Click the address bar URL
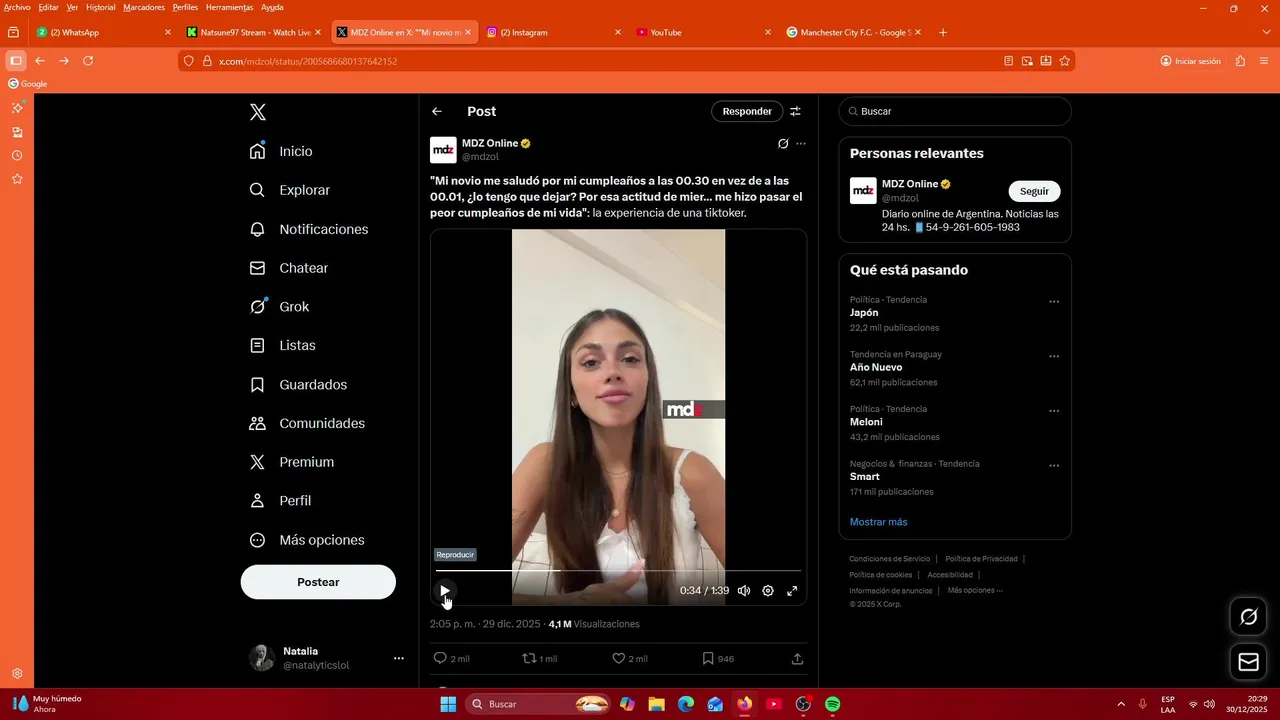 tap(308, 61)
